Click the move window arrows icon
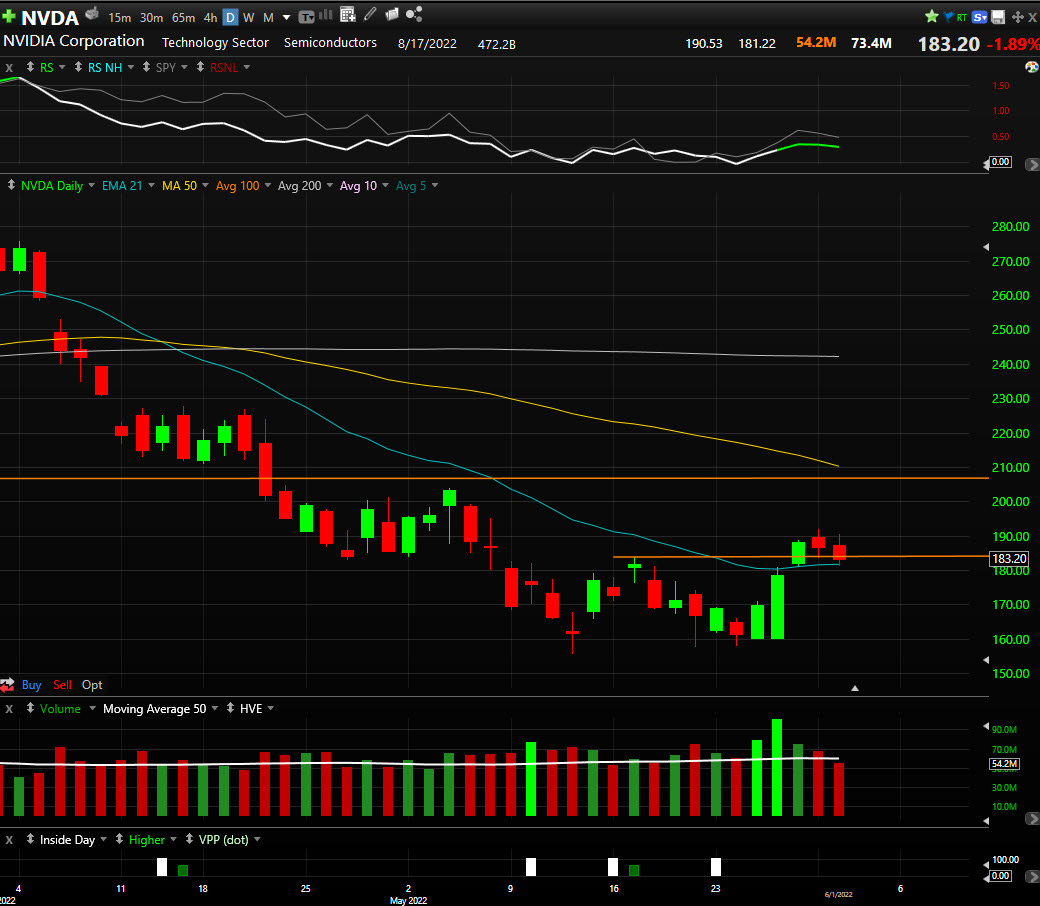Image resolution: width=1040 pixels, height=906 pixels. (1017, 17)
